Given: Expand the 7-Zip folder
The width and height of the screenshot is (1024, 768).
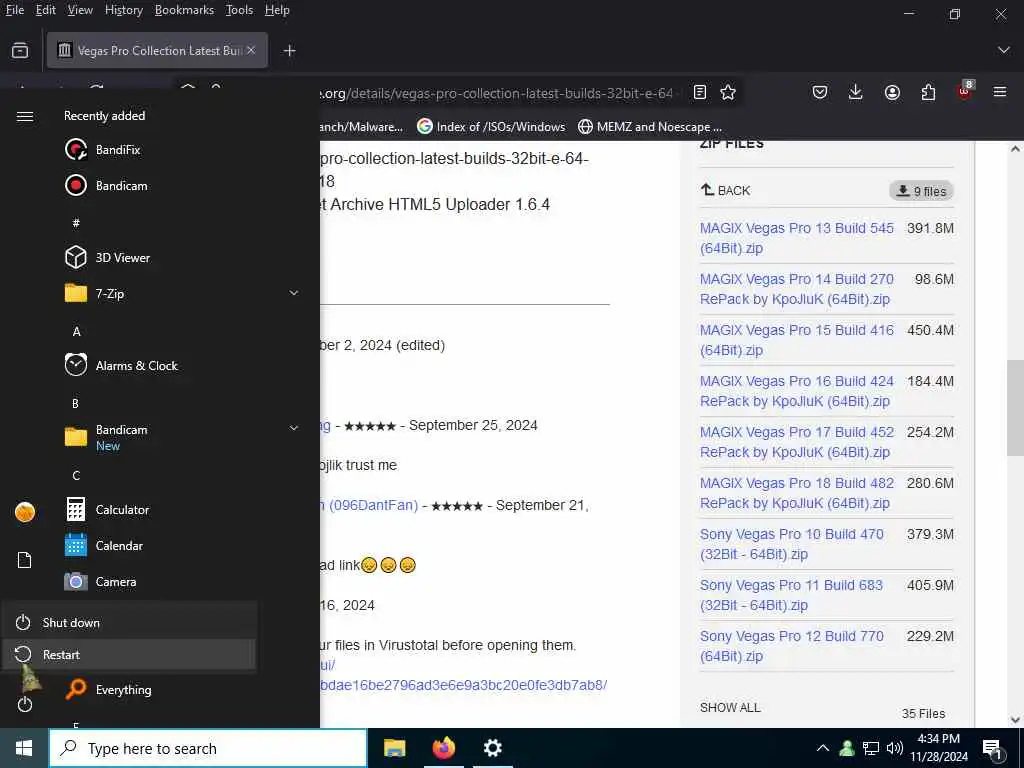Looking at the screenshot, I should click(x=294, y=293).
